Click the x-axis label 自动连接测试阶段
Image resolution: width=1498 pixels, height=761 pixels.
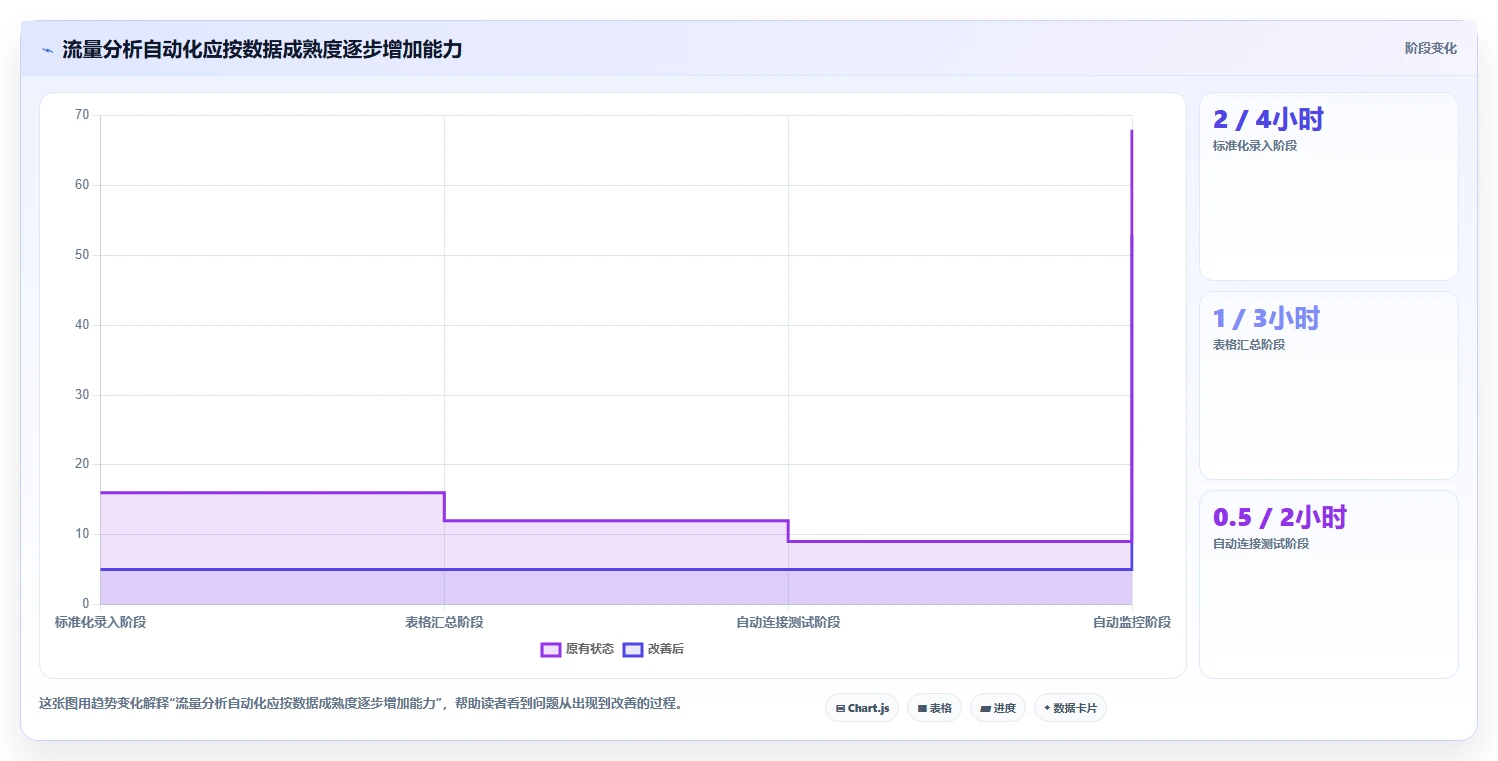pos(788,622)
